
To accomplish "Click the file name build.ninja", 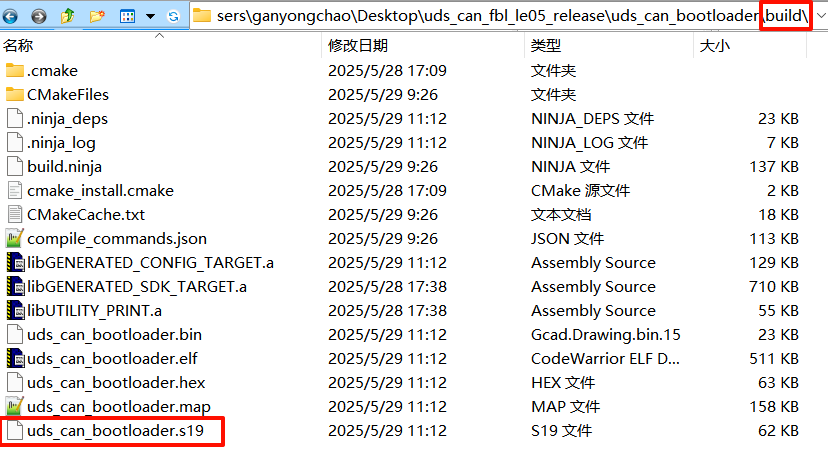I will click(x=64, y=167).
